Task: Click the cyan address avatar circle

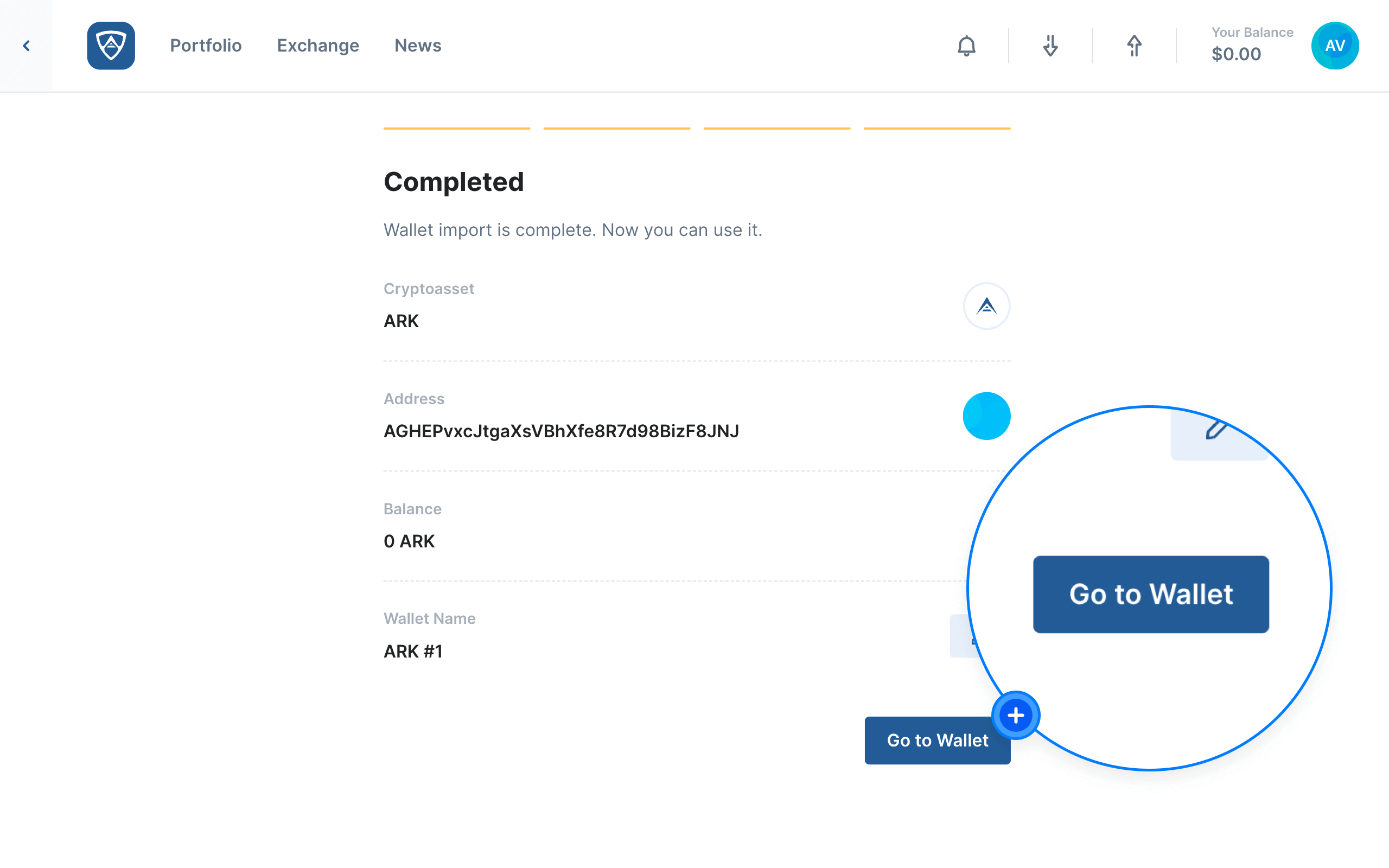Action: 986,416
